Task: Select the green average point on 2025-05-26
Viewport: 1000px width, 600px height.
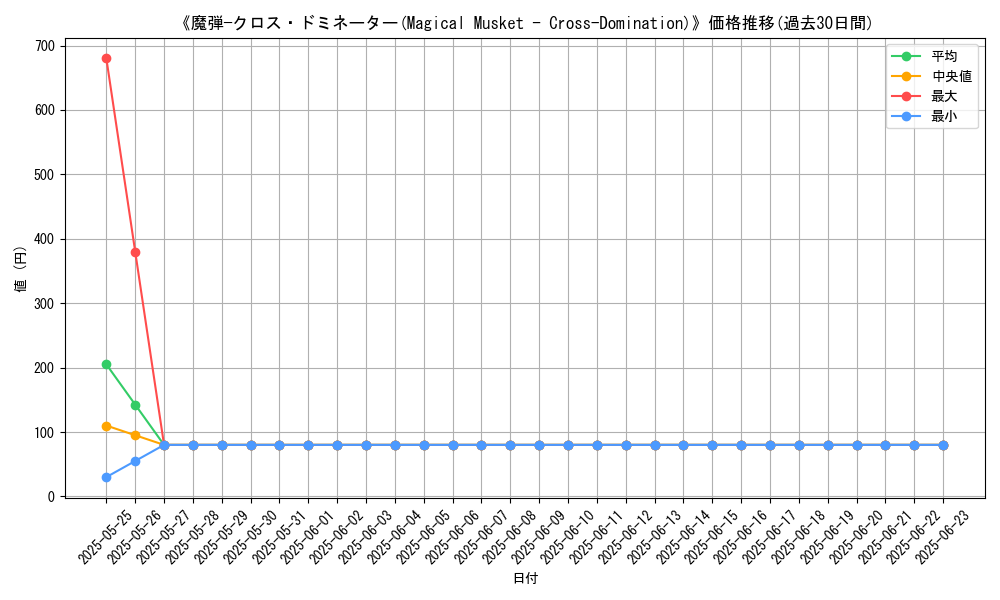Action: [x=135, y=406]
